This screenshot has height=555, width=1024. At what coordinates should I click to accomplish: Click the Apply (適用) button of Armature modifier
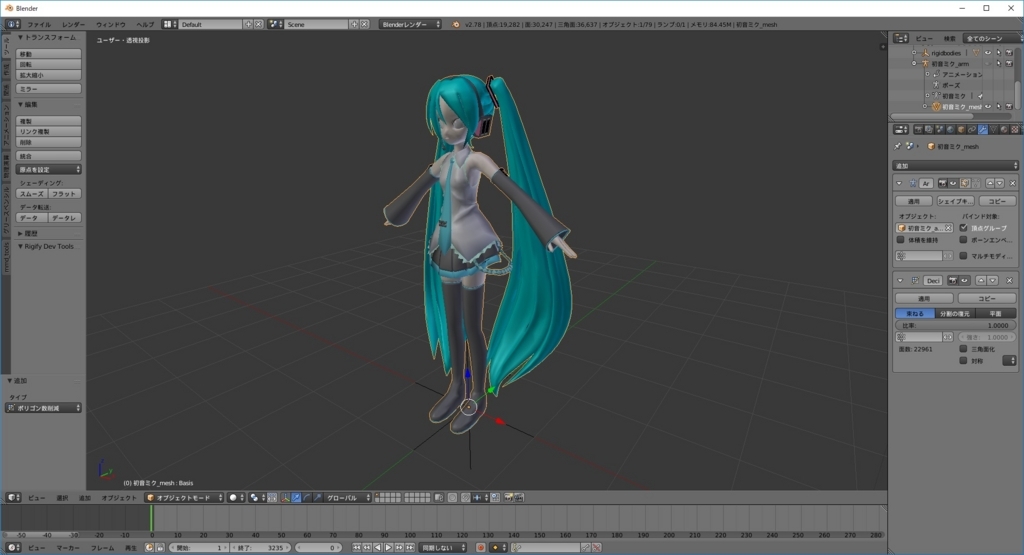[x=914, y=201]
